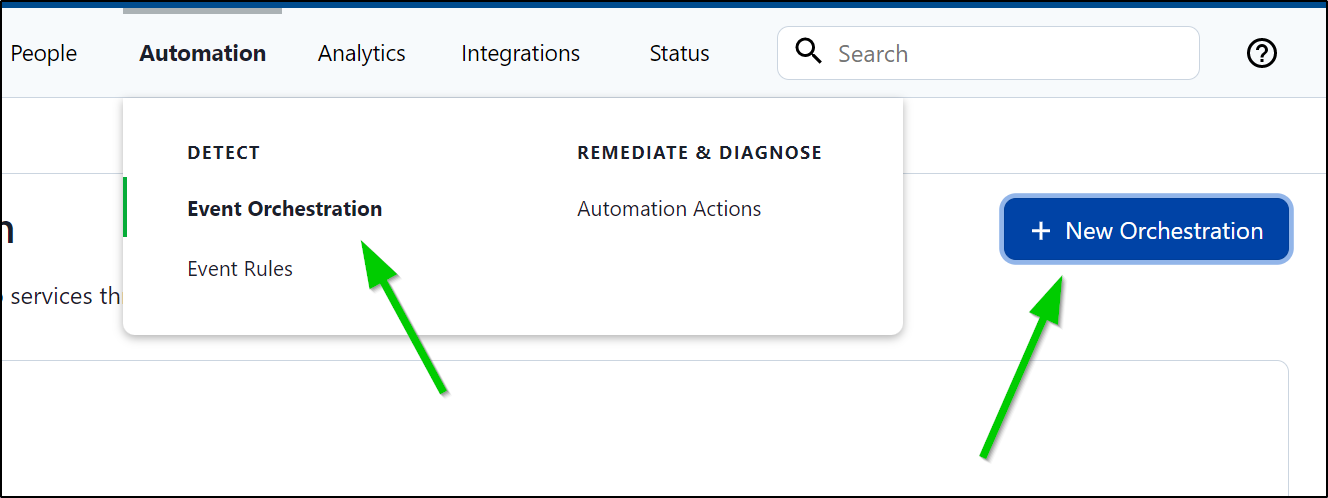
Task: Click the plus icon on New Orchestration
Action: point(1041,231)
